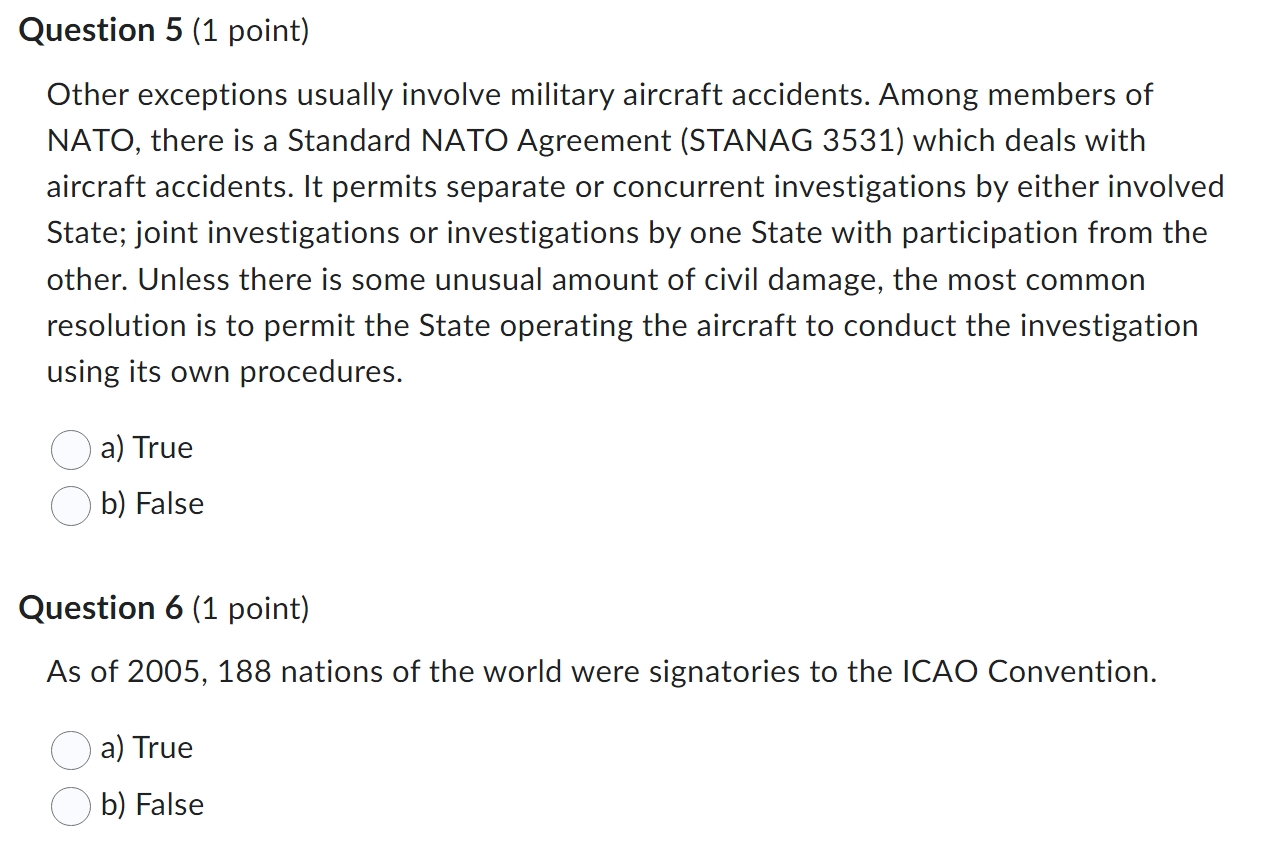This screenshot has width=1273, height=854.
Task: Choose False for the ICAO Convention question
Action: 70,806
